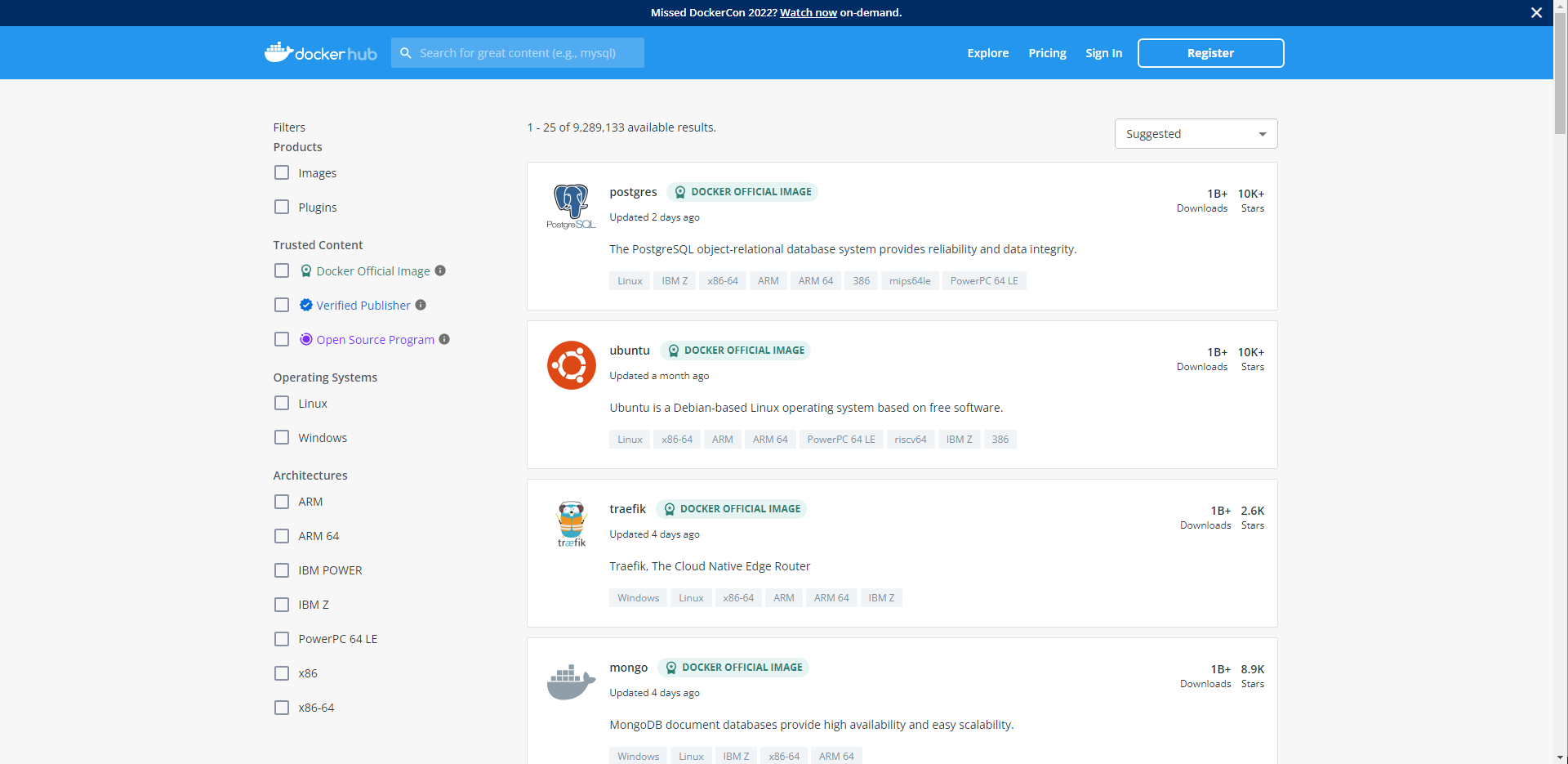
Task: Open the traefik repository title
Action: pyautogui.click(x=627, y=509)
